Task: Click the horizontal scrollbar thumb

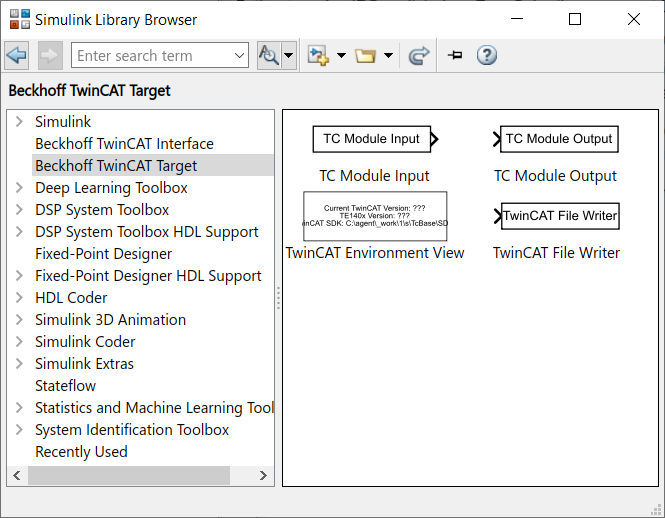Action: click(129, 475)
